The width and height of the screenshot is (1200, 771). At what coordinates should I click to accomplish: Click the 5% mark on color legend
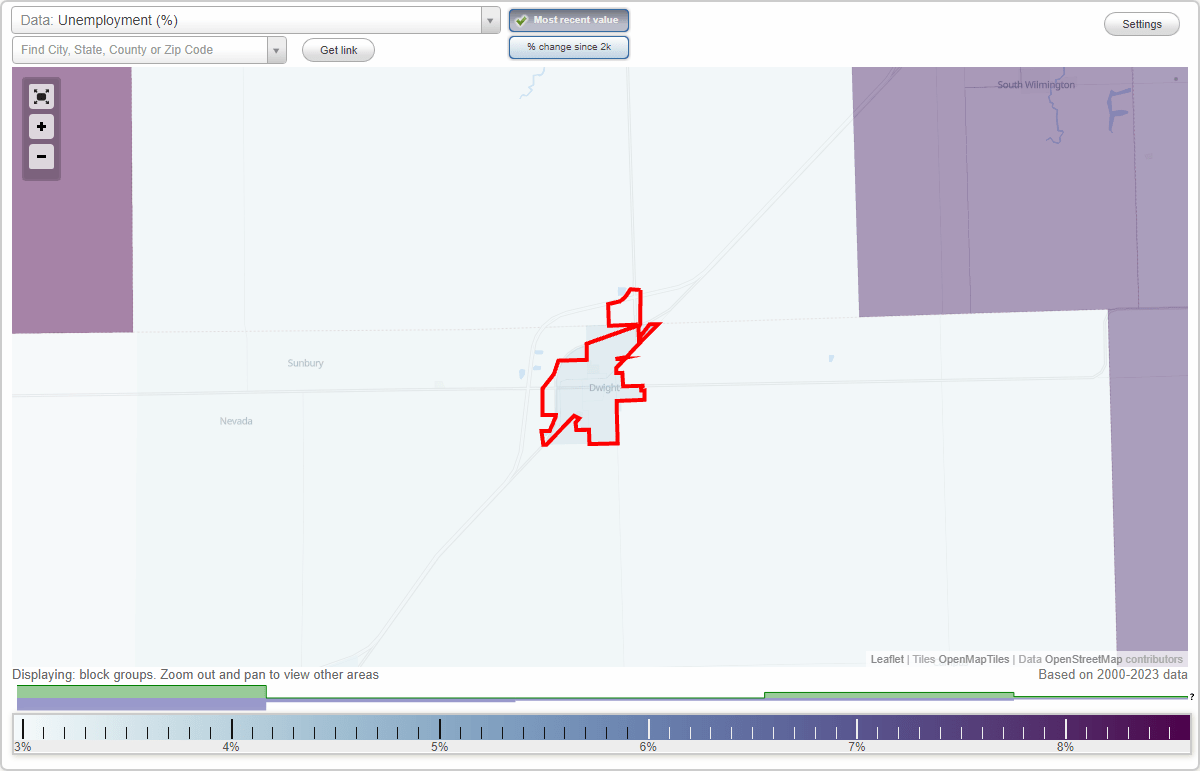[x=439, y=747]
